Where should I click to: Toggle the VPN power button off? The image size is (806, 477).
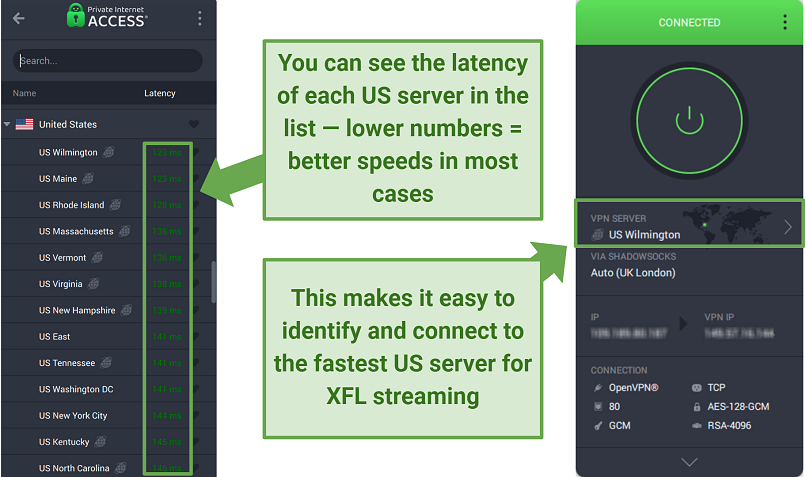click(x=689, y=121)
